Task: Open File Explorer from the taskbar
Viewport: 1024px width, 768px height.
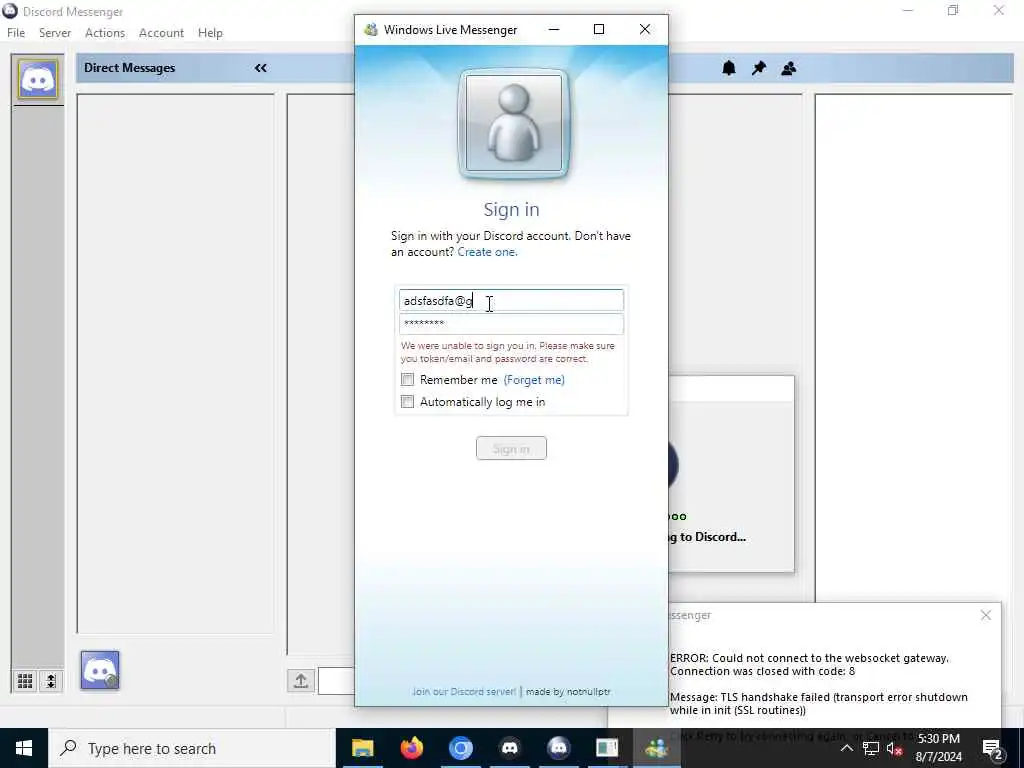Action: pyautogui.click(x=362, y=748)
